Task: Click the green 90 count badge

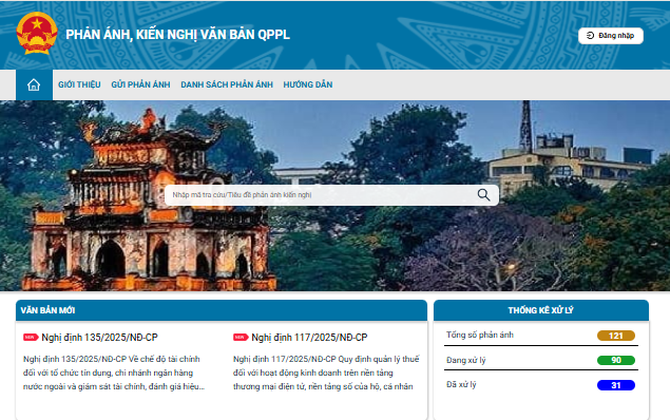Action: coord(616,360)
